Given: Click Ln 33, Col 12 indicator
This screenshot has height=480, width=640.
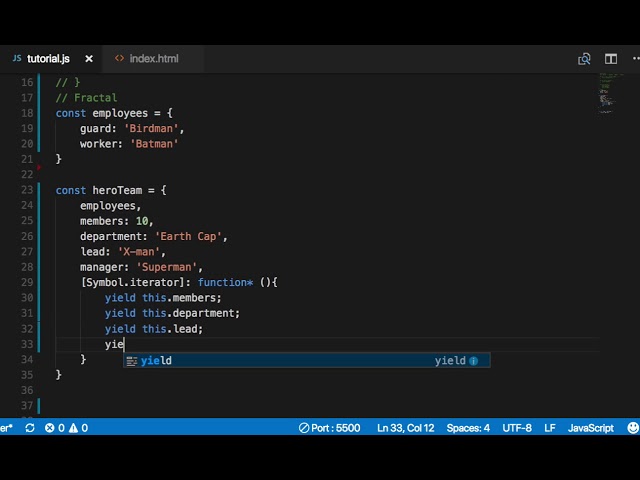Looking at the screenshot, I should [405, 428].
